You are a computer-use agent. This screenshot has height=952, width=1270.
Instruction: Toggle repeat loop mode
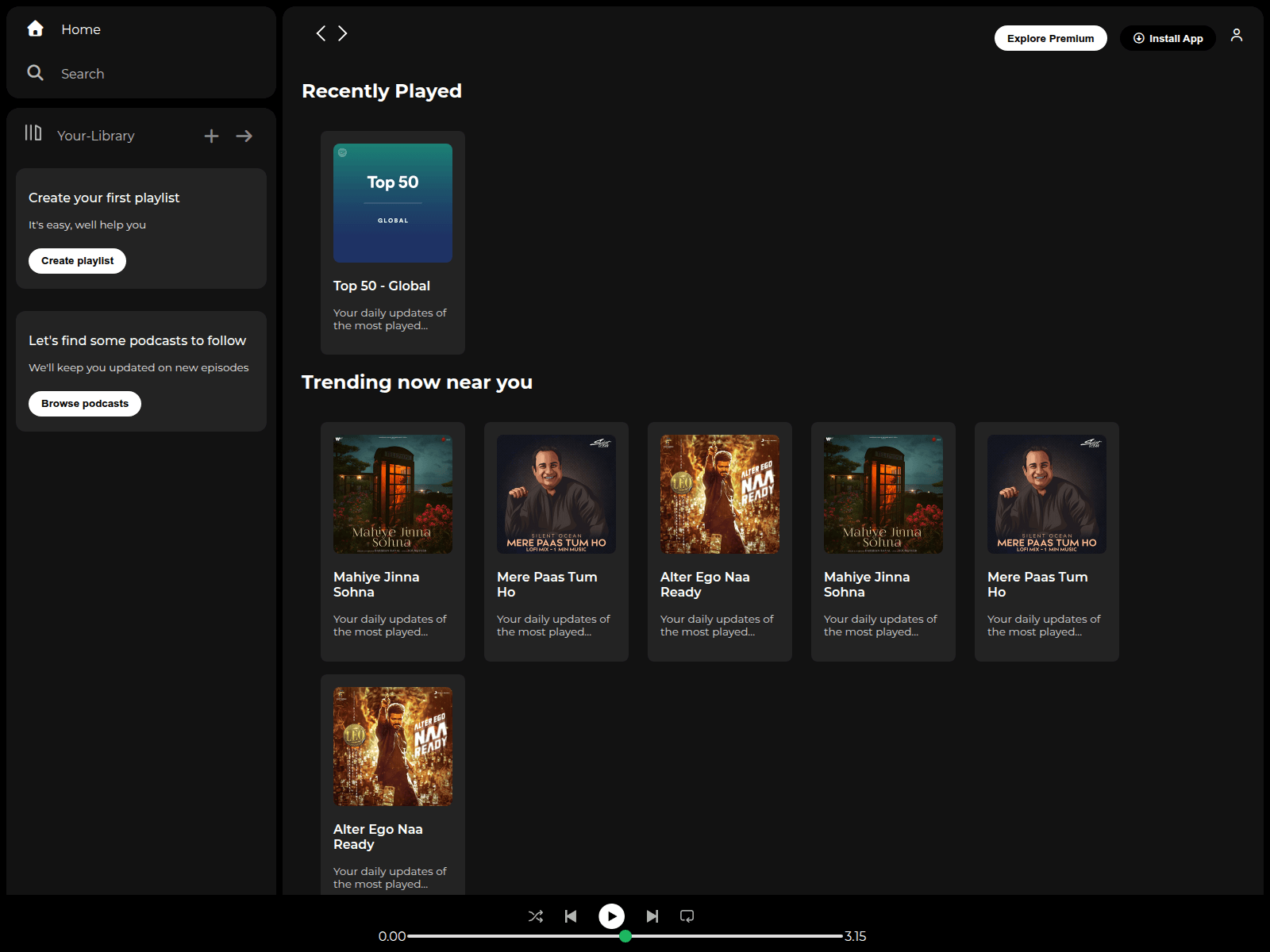687,916
